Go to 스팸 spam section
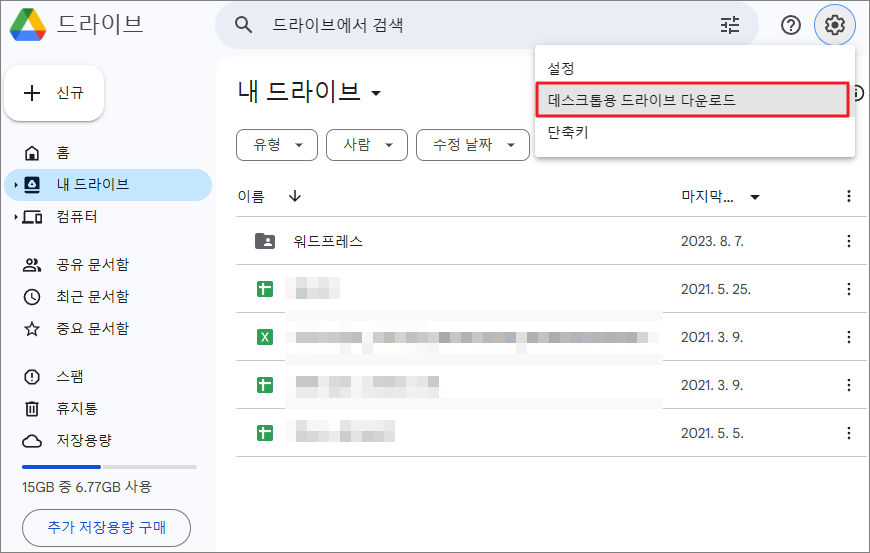The width and height of the screenshot is (870, 553). coord(69,377)
